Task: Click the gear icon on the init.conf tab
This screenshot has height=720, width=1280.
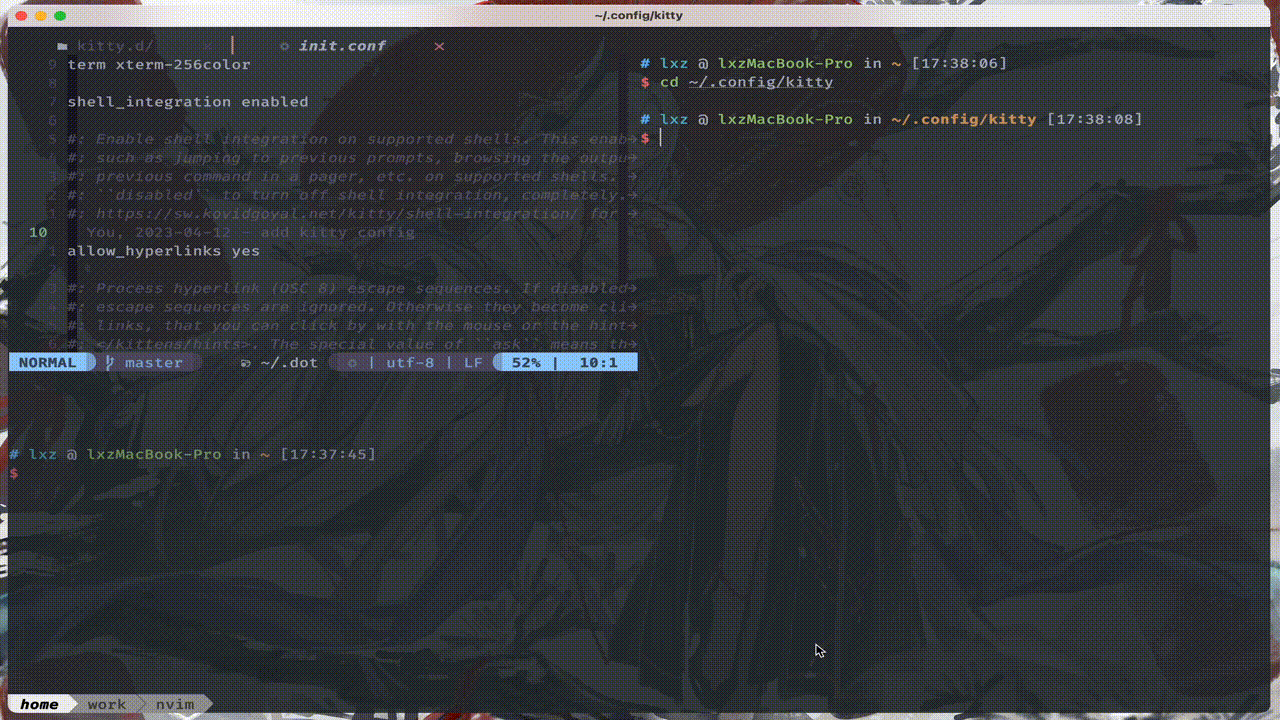Action: click(285, 45)
